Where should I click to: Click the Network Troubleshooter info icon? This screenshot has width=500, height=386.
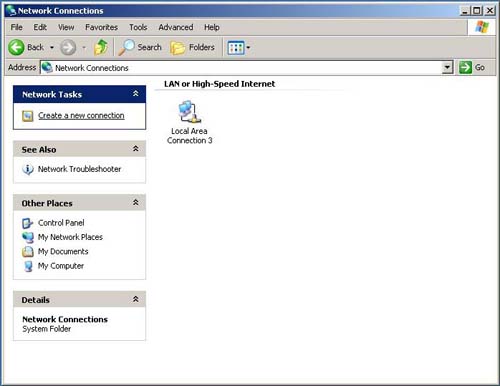coord(28,169)
